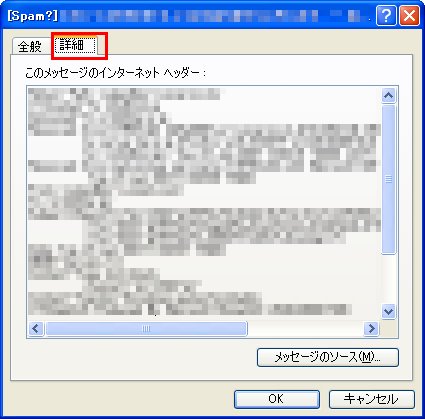Click the up arrow of the vertical scrollbar
425x419 pixels.
coord(388,96)
